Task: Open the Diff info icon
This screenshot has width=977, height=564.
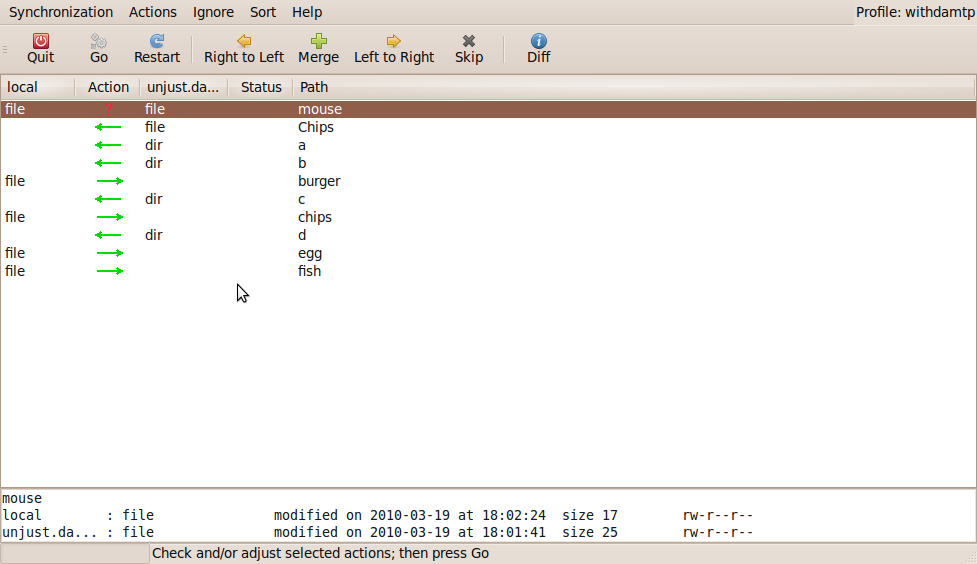Action: pyautogui.click(x=539, y=41)
